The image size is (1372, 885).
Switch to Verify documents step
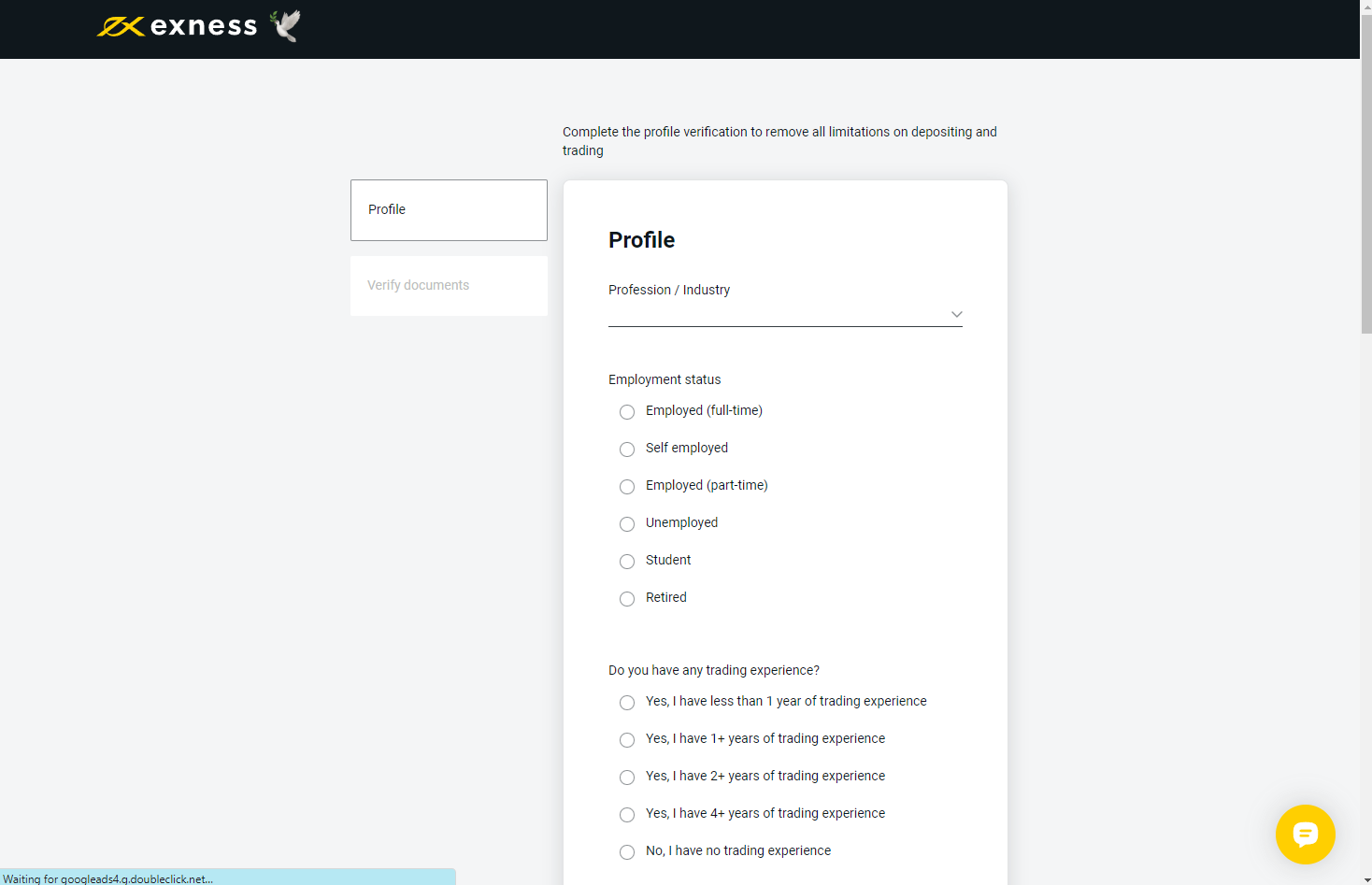(x=449, y=286)
